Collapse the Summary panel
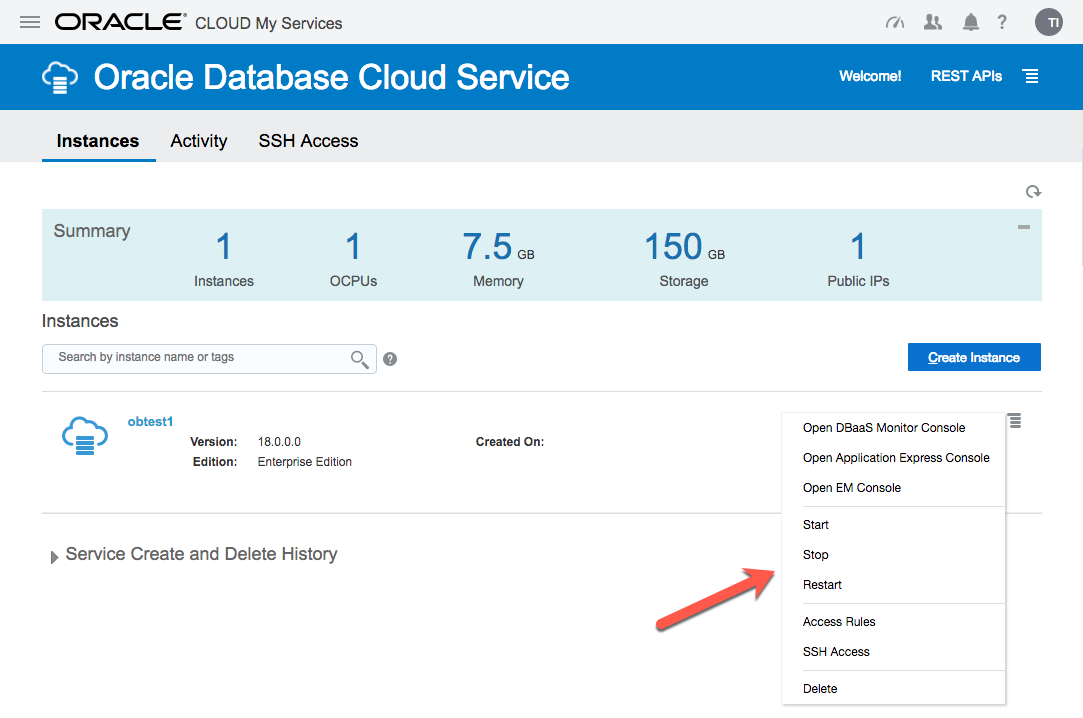Image resolution: width=1083 pixels, height=718 pixels. pos(1024,226)
